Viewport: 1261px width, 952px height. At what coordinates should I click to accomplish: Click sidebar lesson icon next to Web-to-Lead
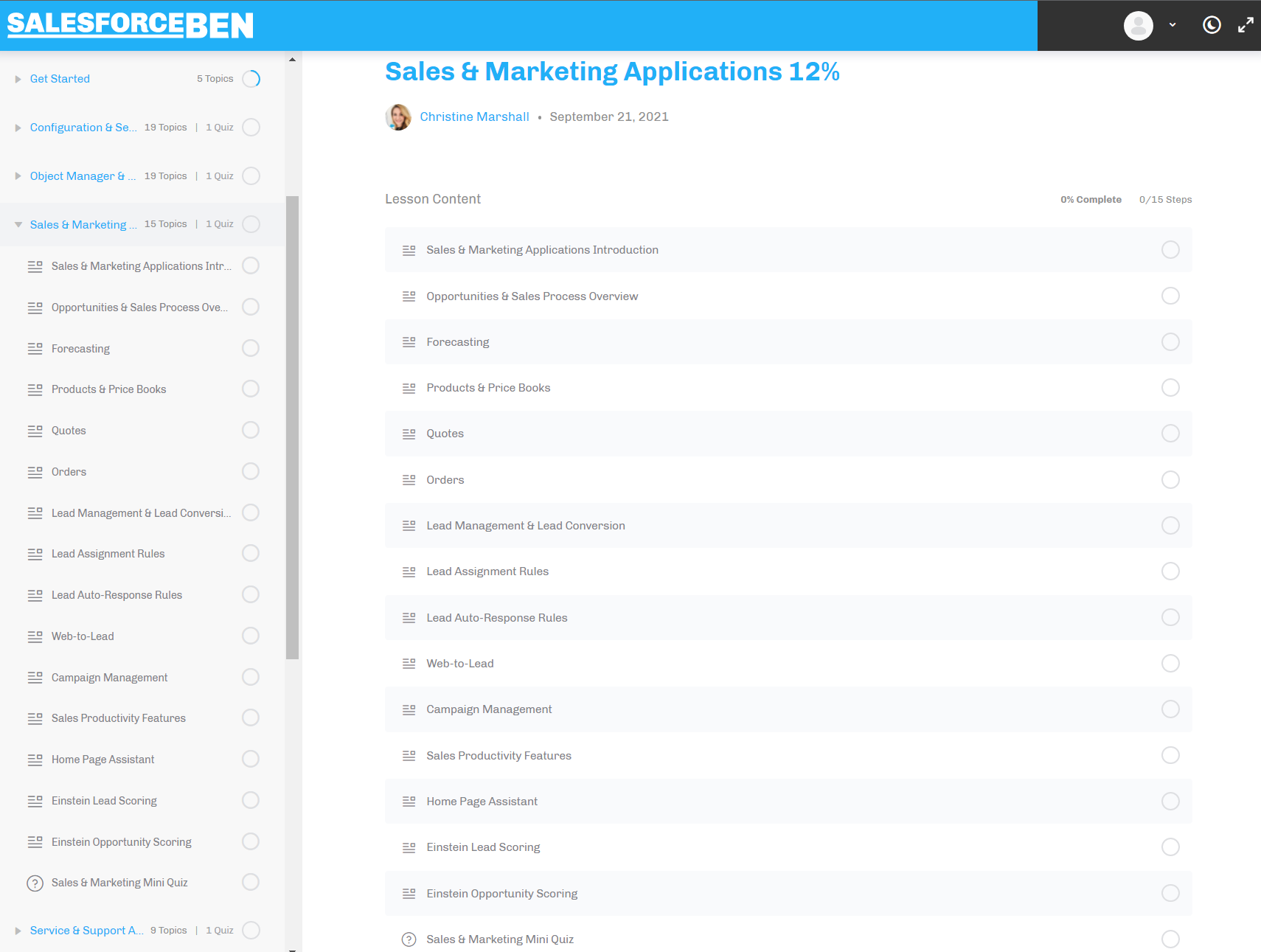coord(35,636)
